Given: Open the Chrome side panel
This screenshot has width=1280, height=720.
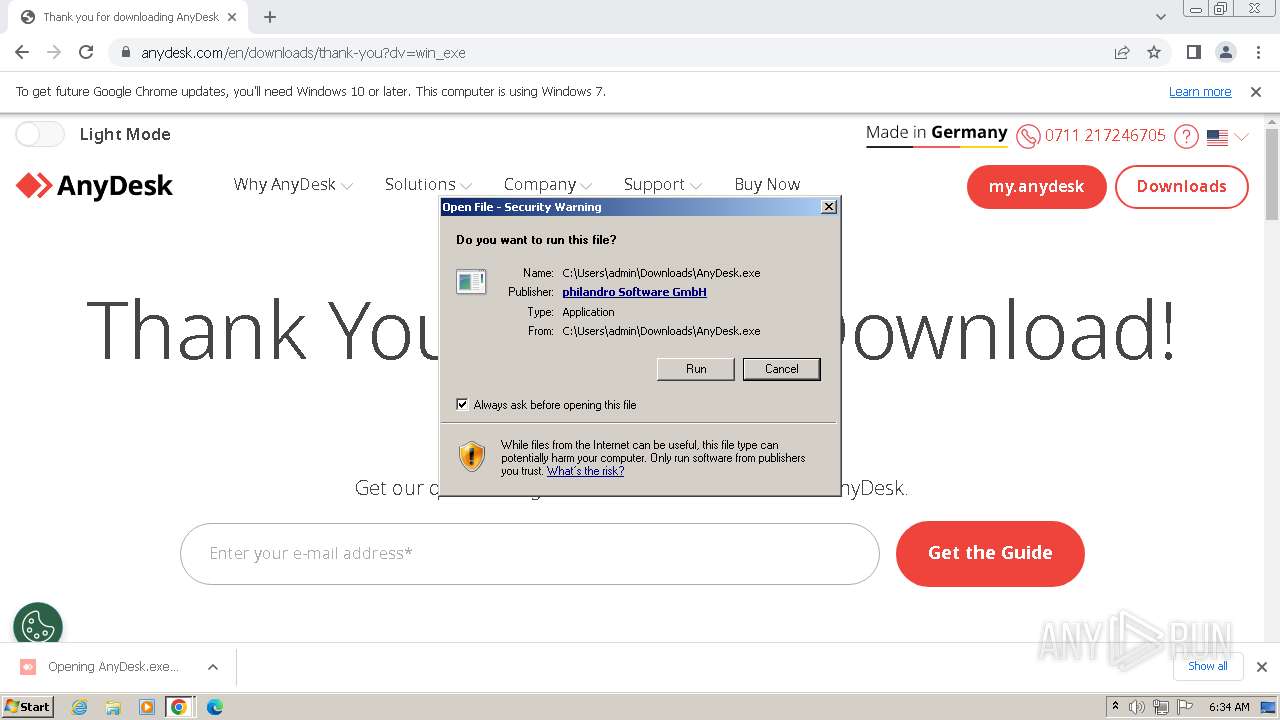Looking at the screenshot, I should pyautogui.click(x=1193, y=52).
